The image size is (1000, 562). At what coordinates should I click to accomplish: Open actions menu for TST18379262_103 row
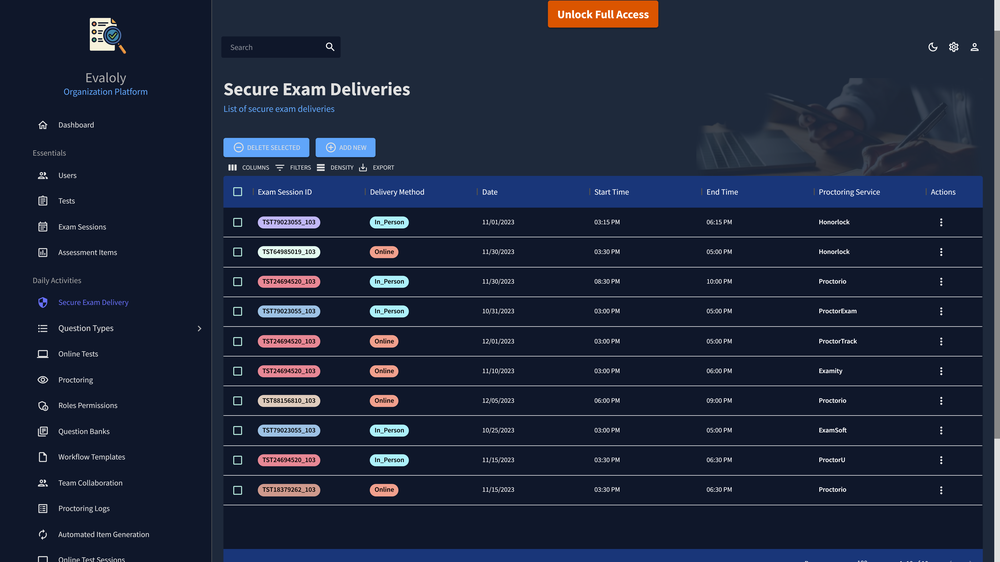(941, 491)
